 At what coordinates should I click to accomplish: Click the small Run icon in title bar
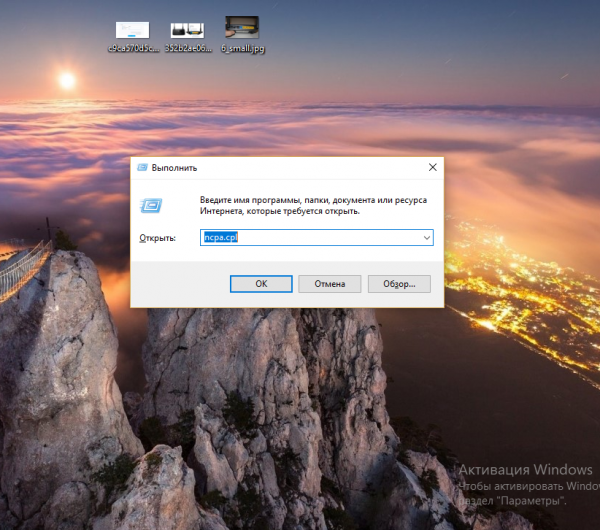[142, 168]
